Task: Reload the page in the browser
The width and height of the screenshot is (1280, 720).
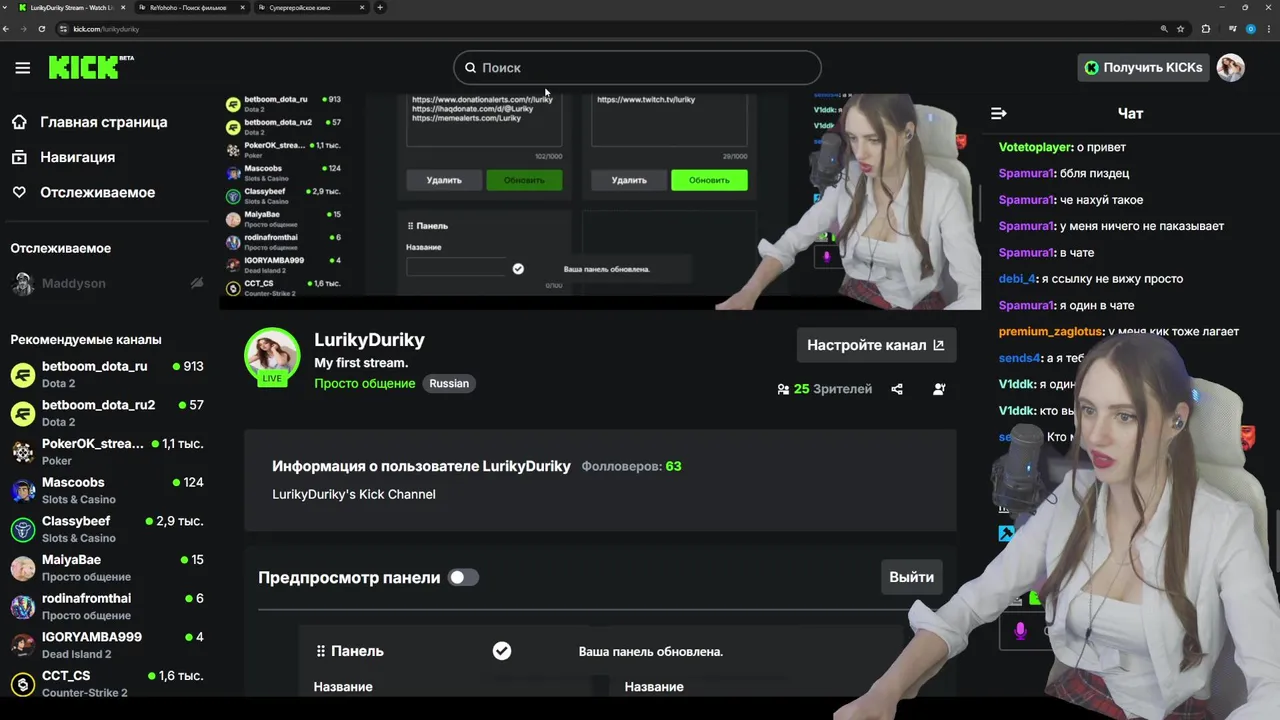Action: [x=41, y=29]
